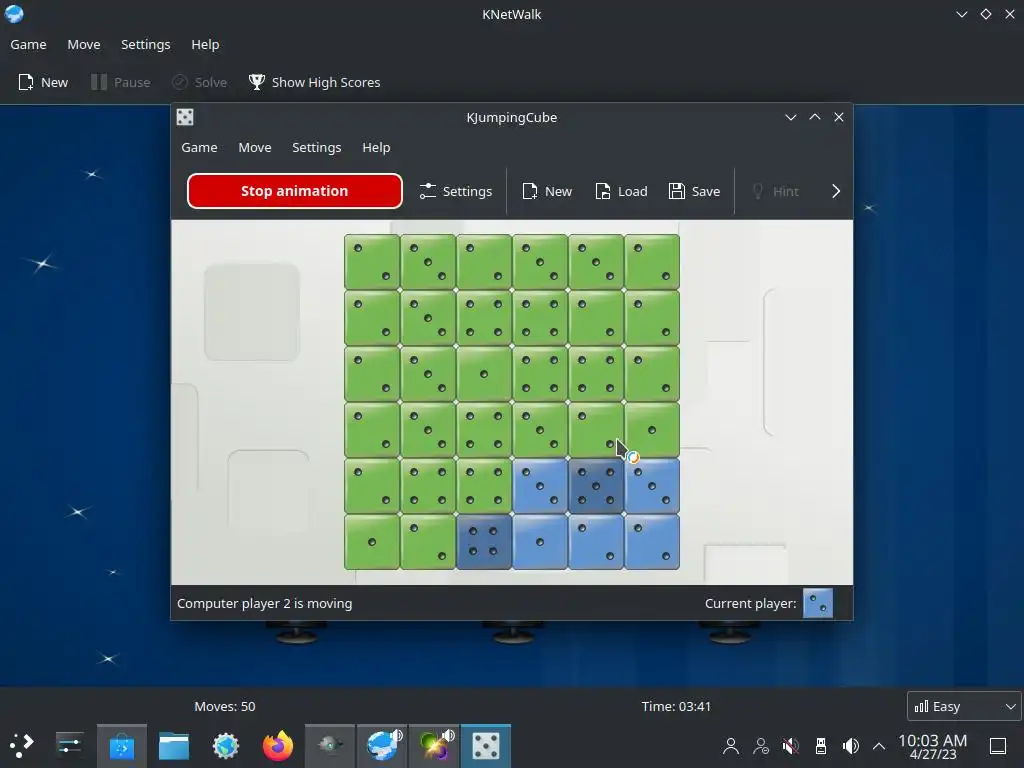Click the user account tray icon
This screenshot has width=1024, height=768.
click(731, 746)
